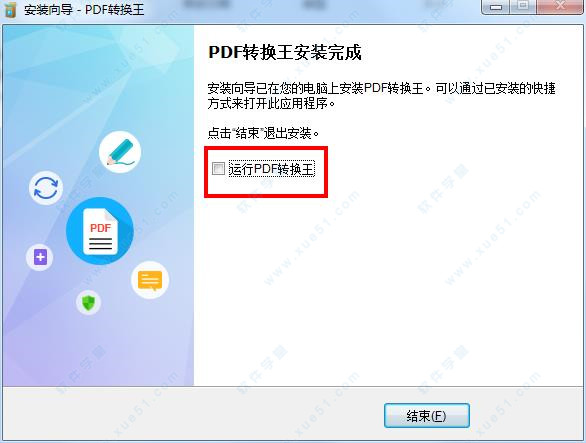586x443 pixels.
Task: Click the disabled maximize window button
Action: click(523, 7)
